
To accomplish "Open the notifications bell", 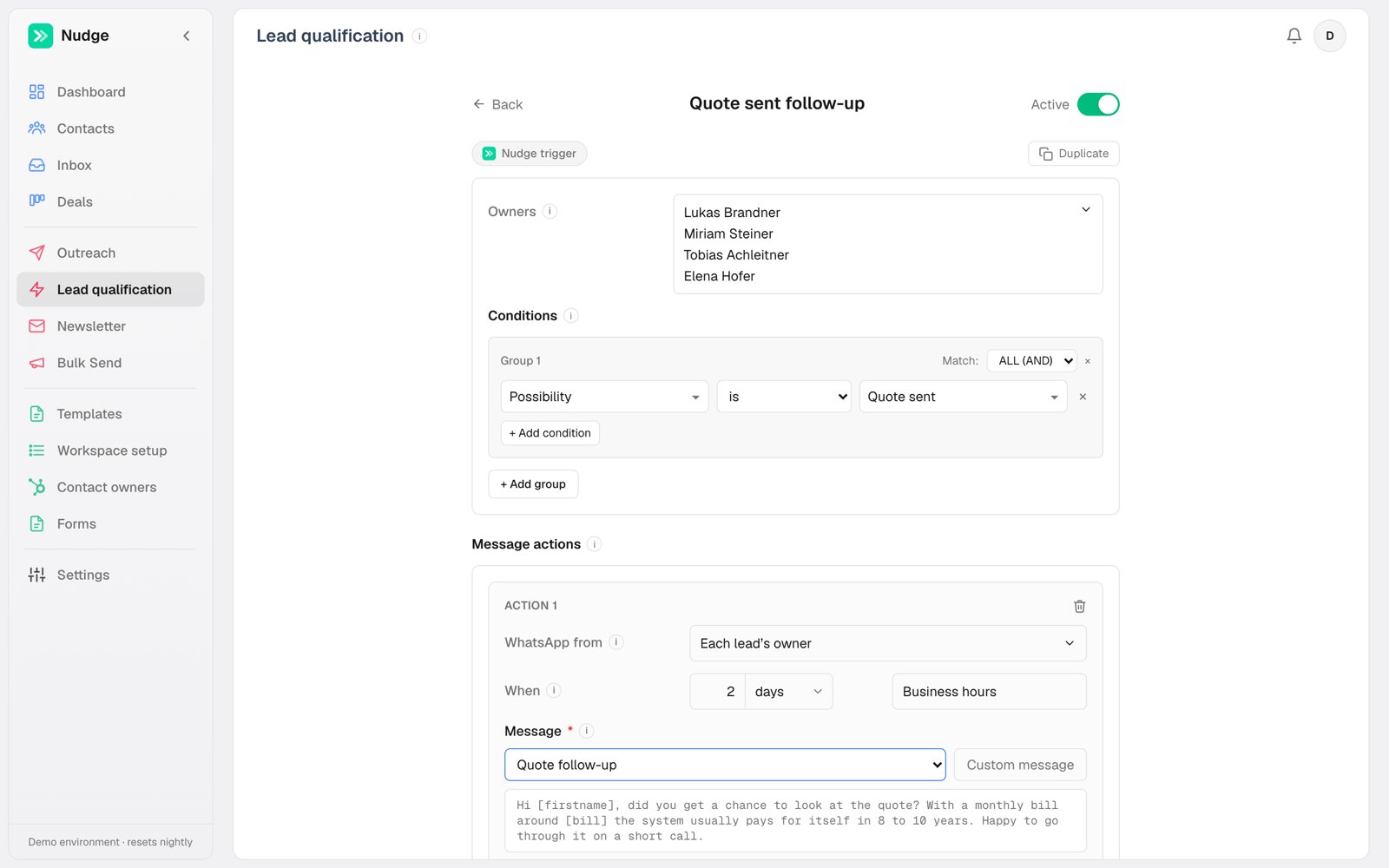I will pyautogui.click(x=1294, y=36).
